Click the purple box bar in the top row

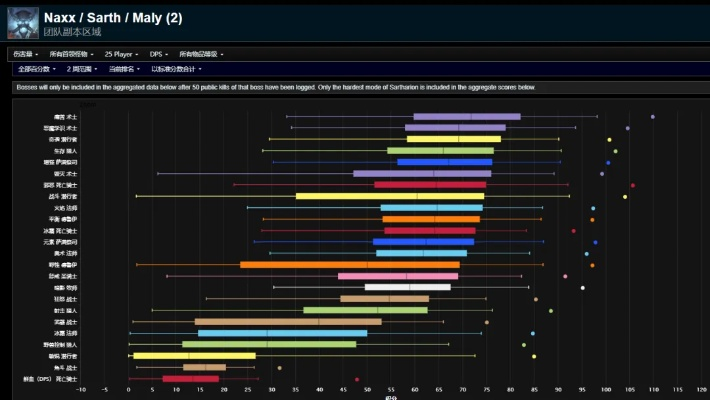click(466, 117)
